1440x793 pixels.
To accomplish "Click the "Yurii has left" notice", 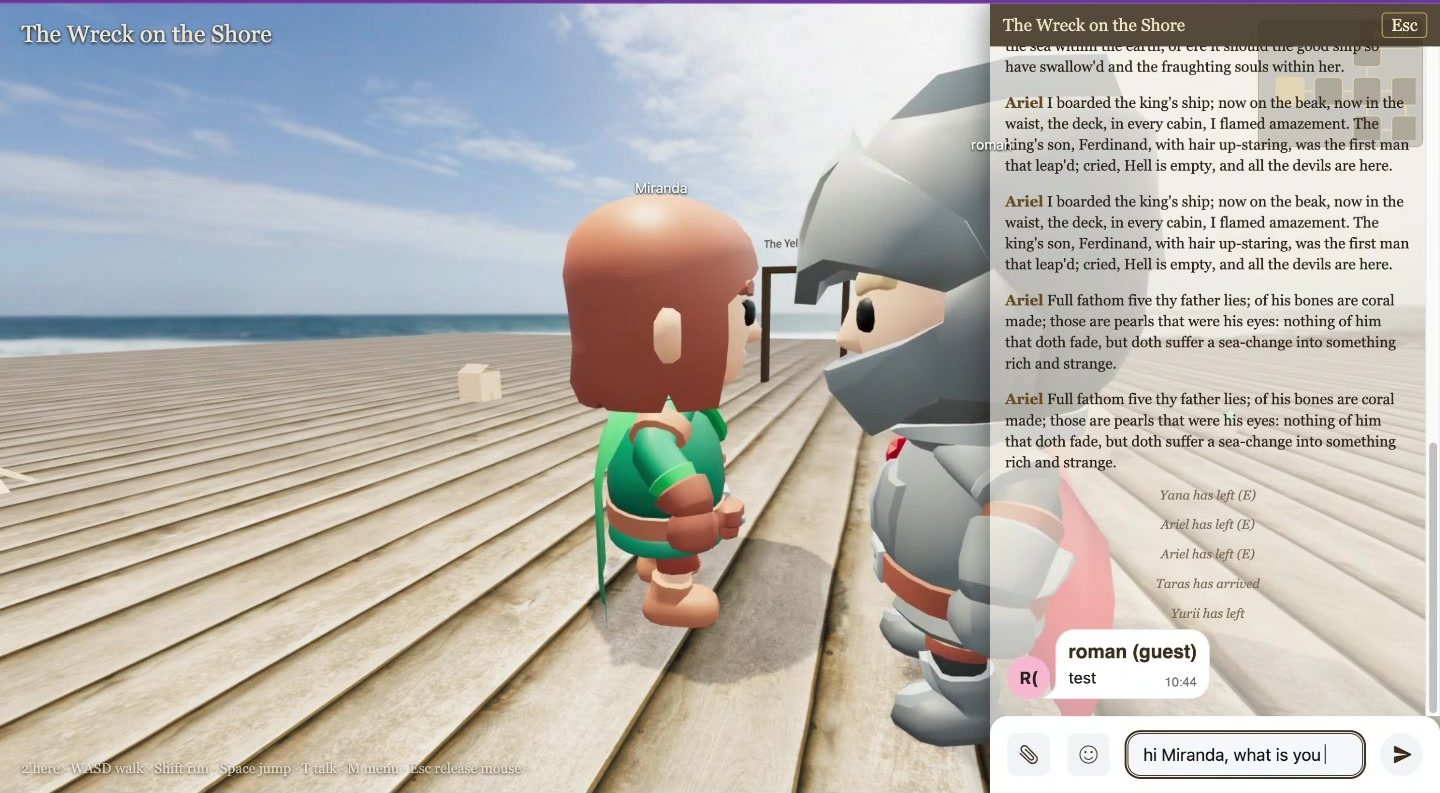I will (1207, 614).
